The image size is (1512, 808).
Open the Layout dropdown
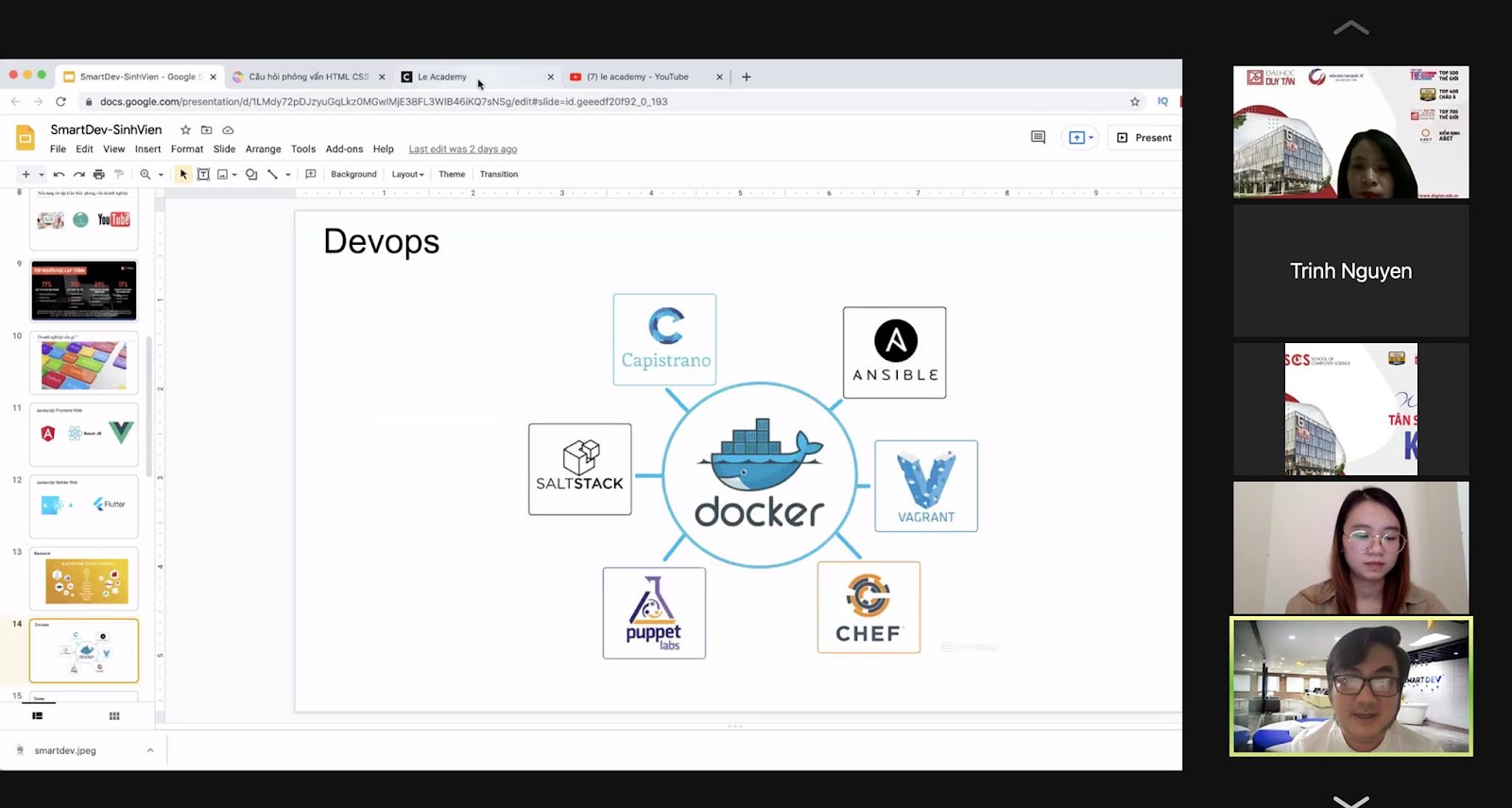(x=408, y=174)
